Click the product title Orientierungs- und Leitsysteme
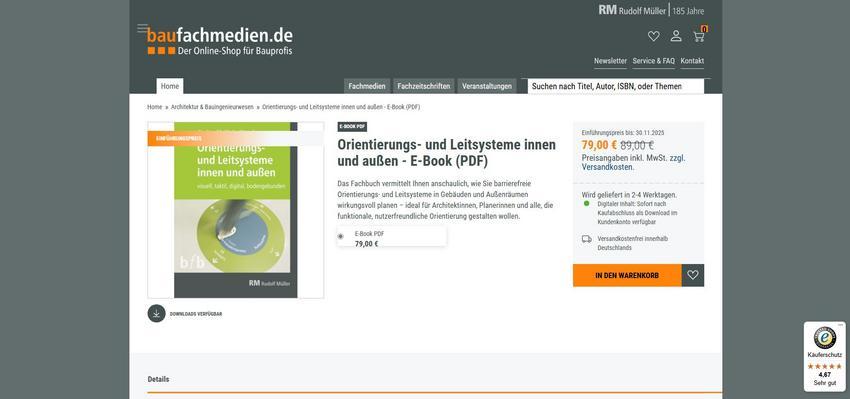The image size is (850, 399). pyautogui.click(x=446, y=153)
